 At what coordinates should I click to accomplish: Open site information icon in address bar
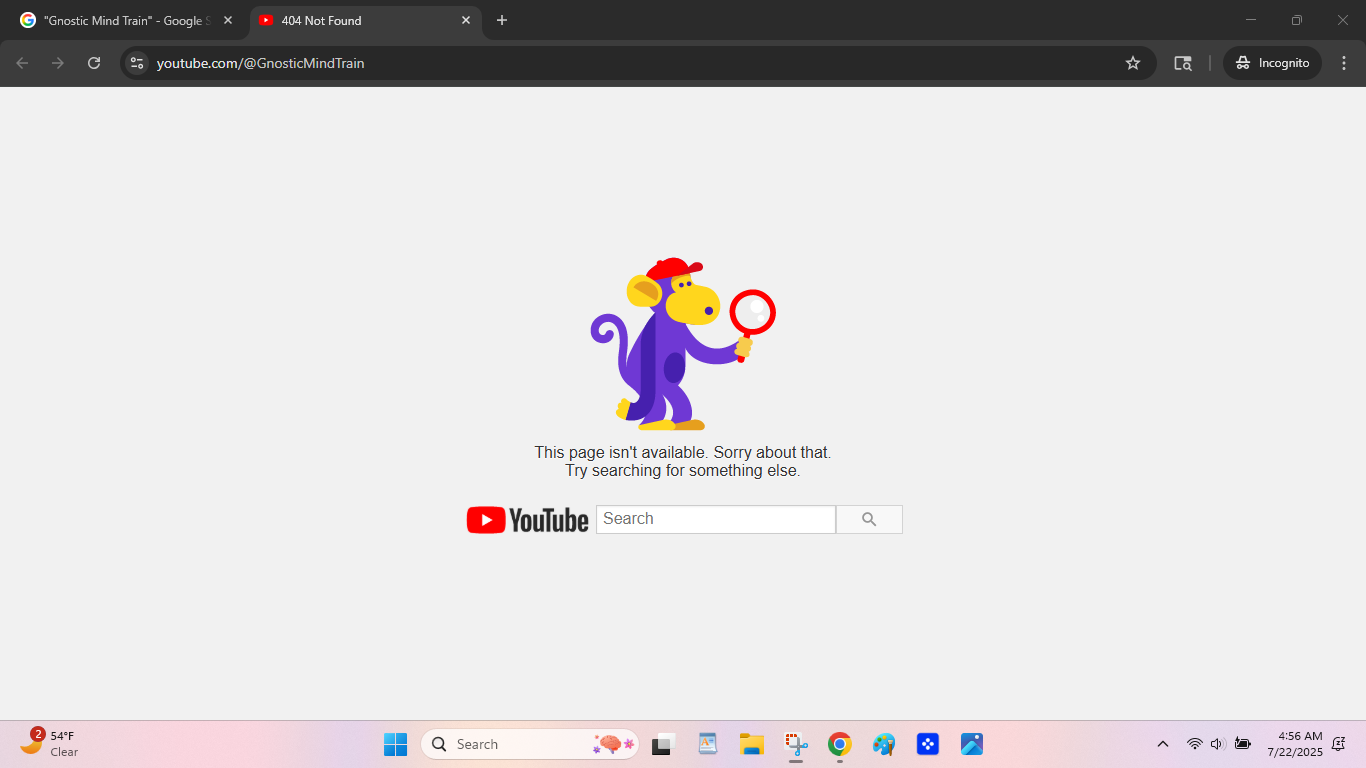point(137,63)
